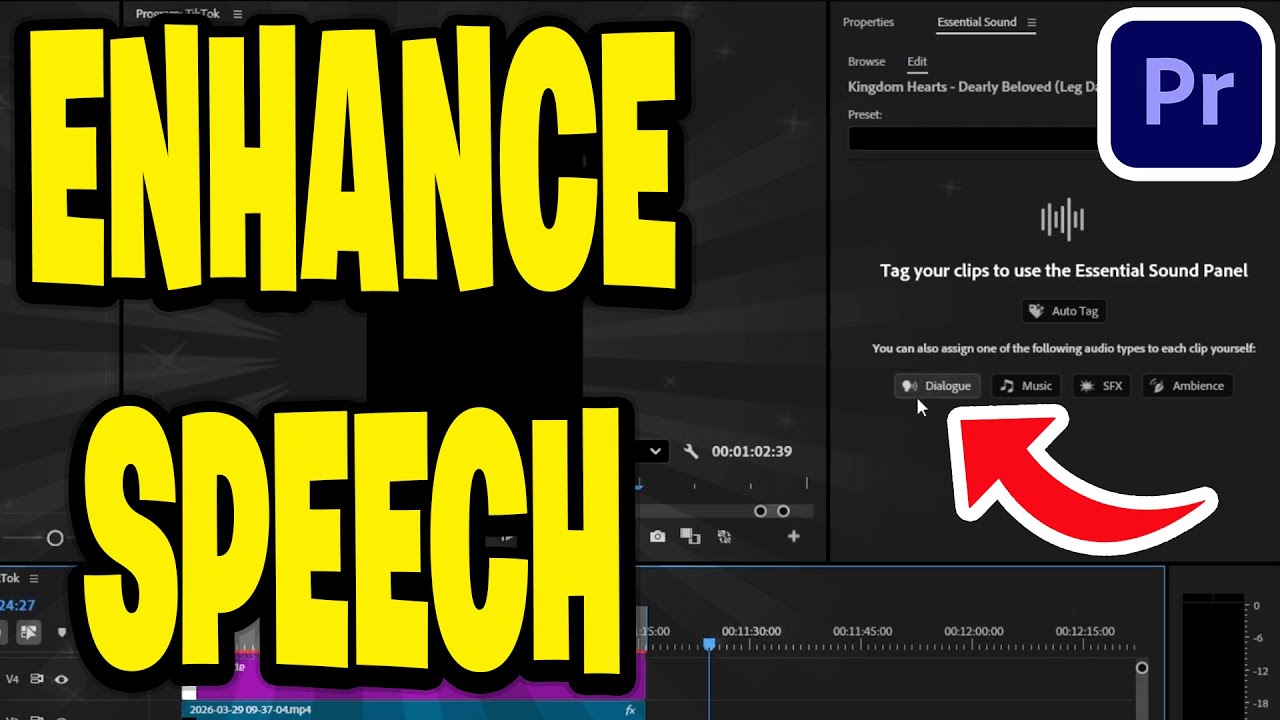Switch to the Essential Sound tab
The image size is (1280, 720).
click(x=976, y=22)
